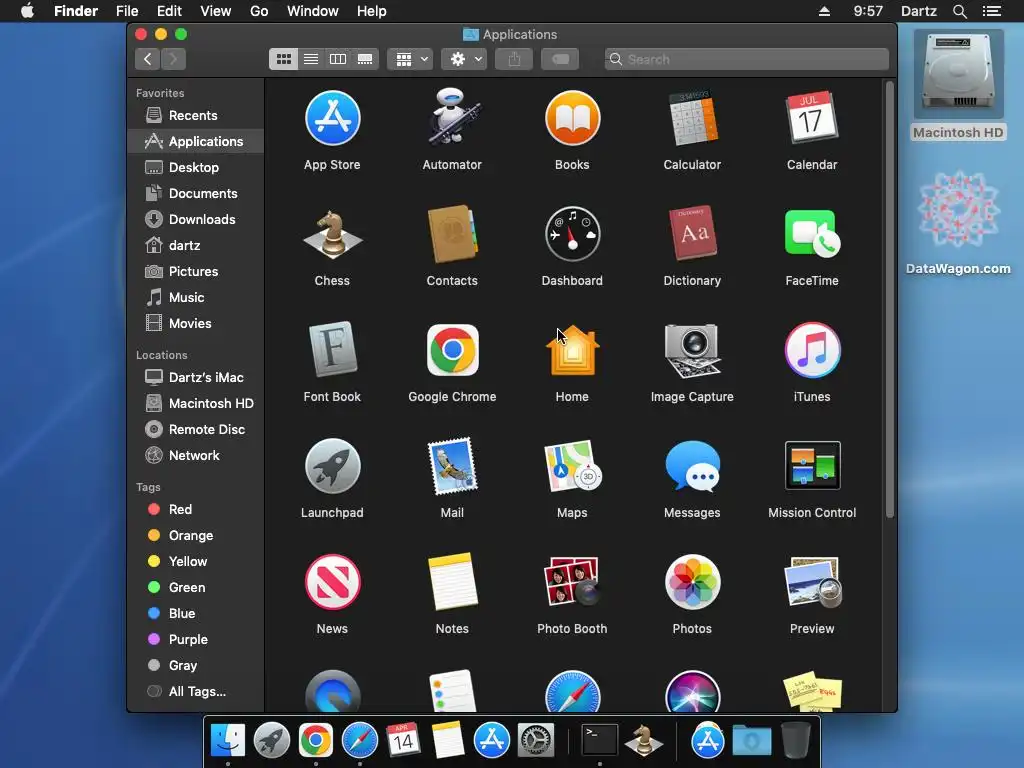
Task: Switch to column view mode
Action: [x=338, y=59]
